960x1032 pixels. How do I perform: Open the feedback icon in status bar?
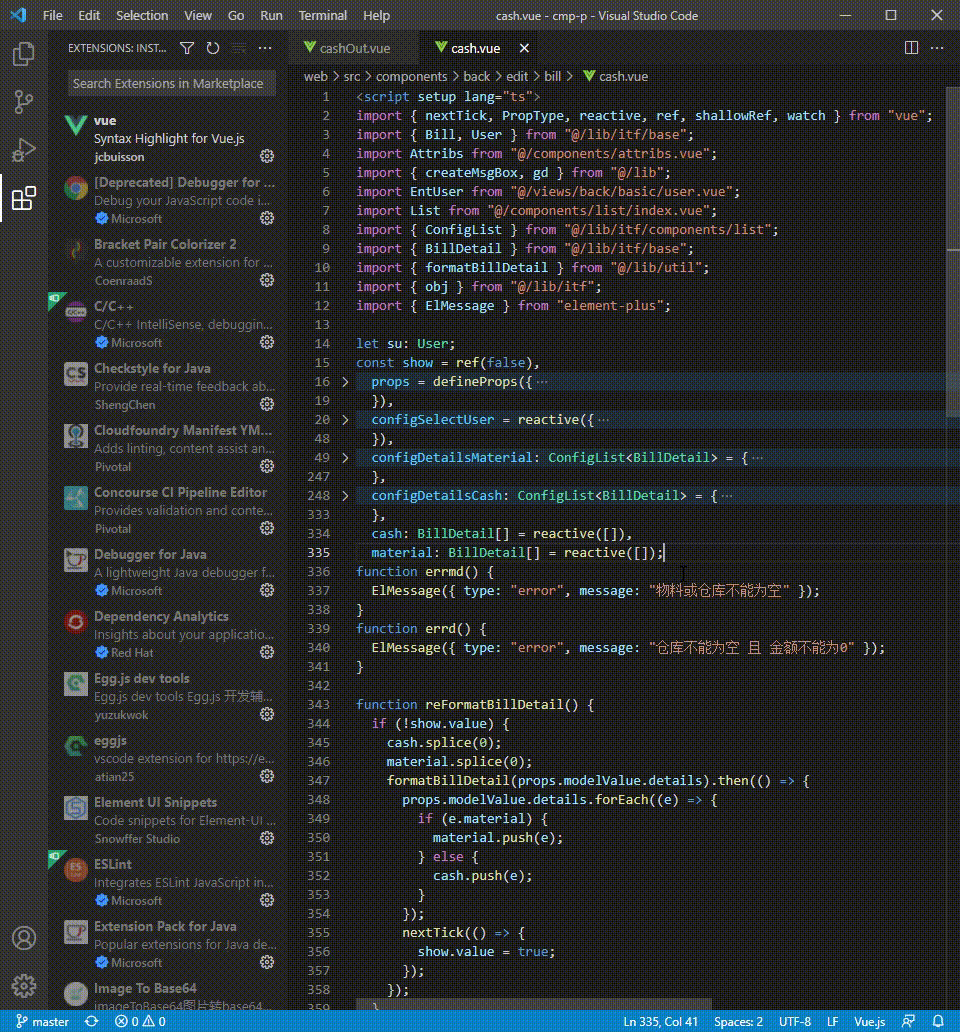point(909,1021)
